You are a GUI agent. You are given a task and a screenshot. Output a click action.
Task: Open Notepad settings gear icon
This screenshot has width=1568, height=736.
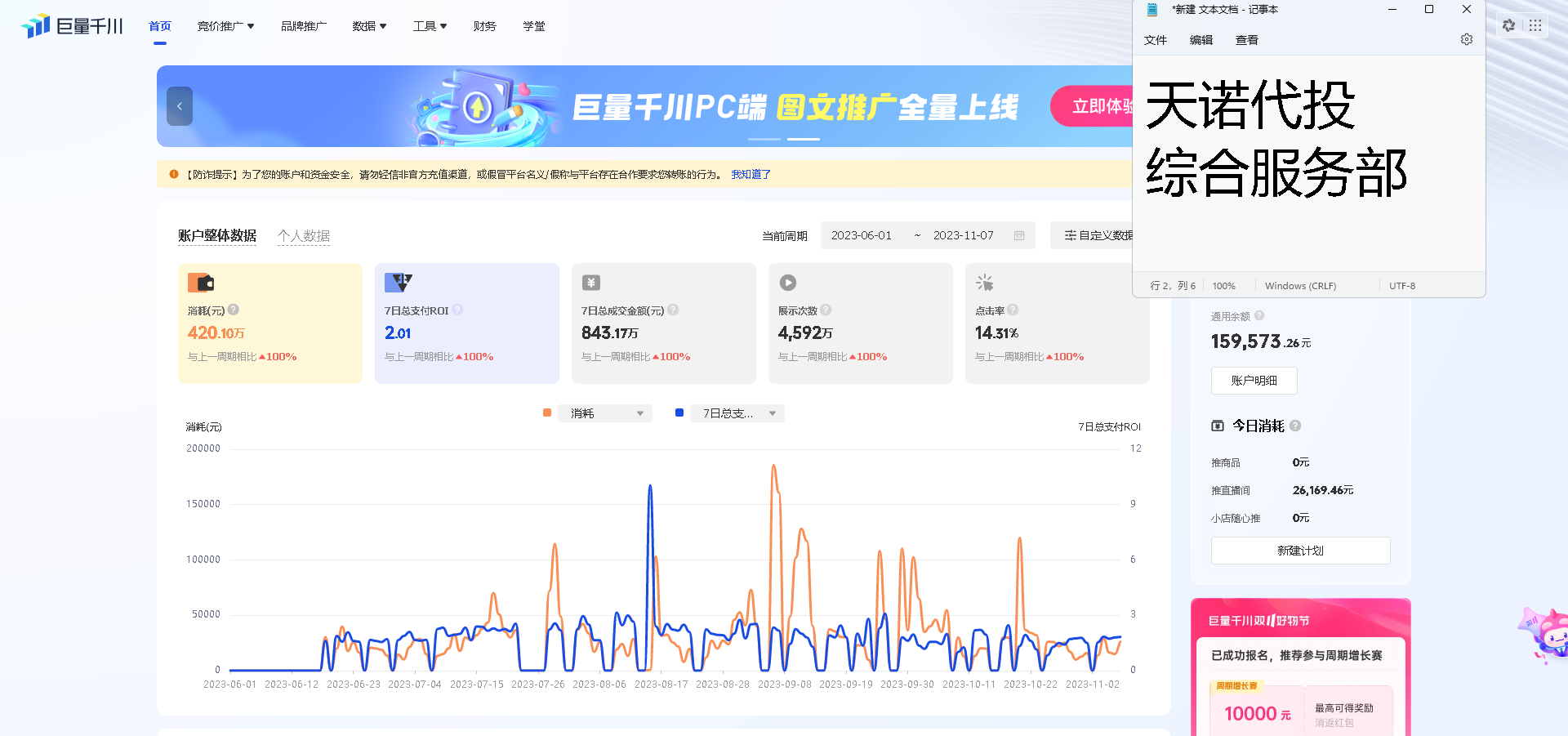click(1467, 39)
